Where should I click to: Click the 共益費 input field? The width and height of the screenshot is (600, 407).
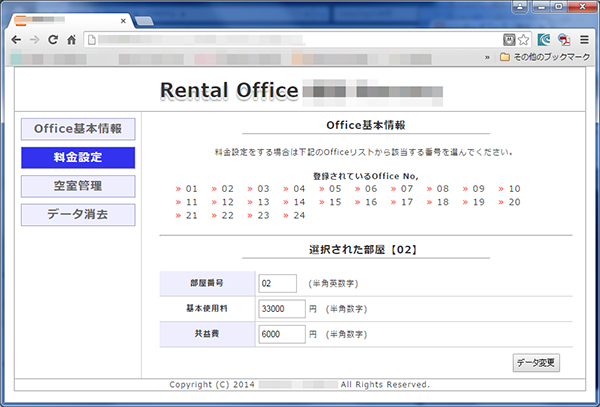click(x=282, y=334)
